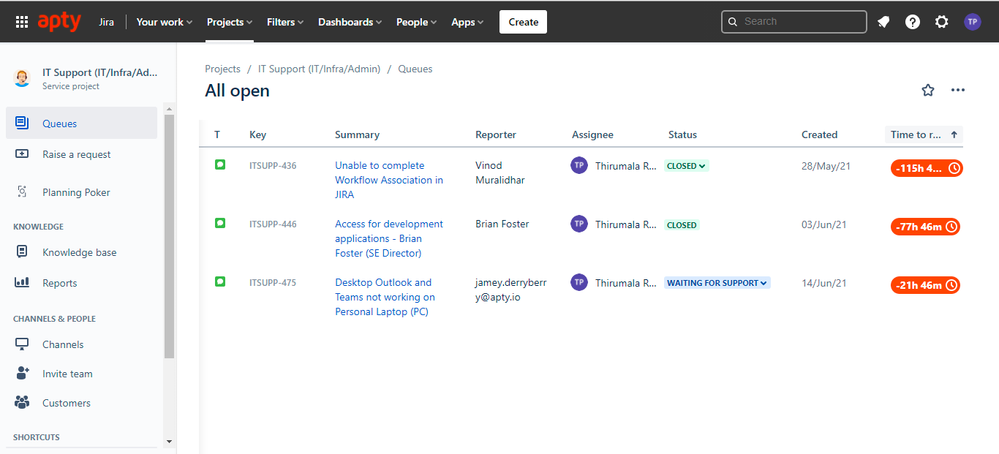This screenshot has width=999, height=454.
Task: Click reporter Brian Foster
Action: point(502,224)
